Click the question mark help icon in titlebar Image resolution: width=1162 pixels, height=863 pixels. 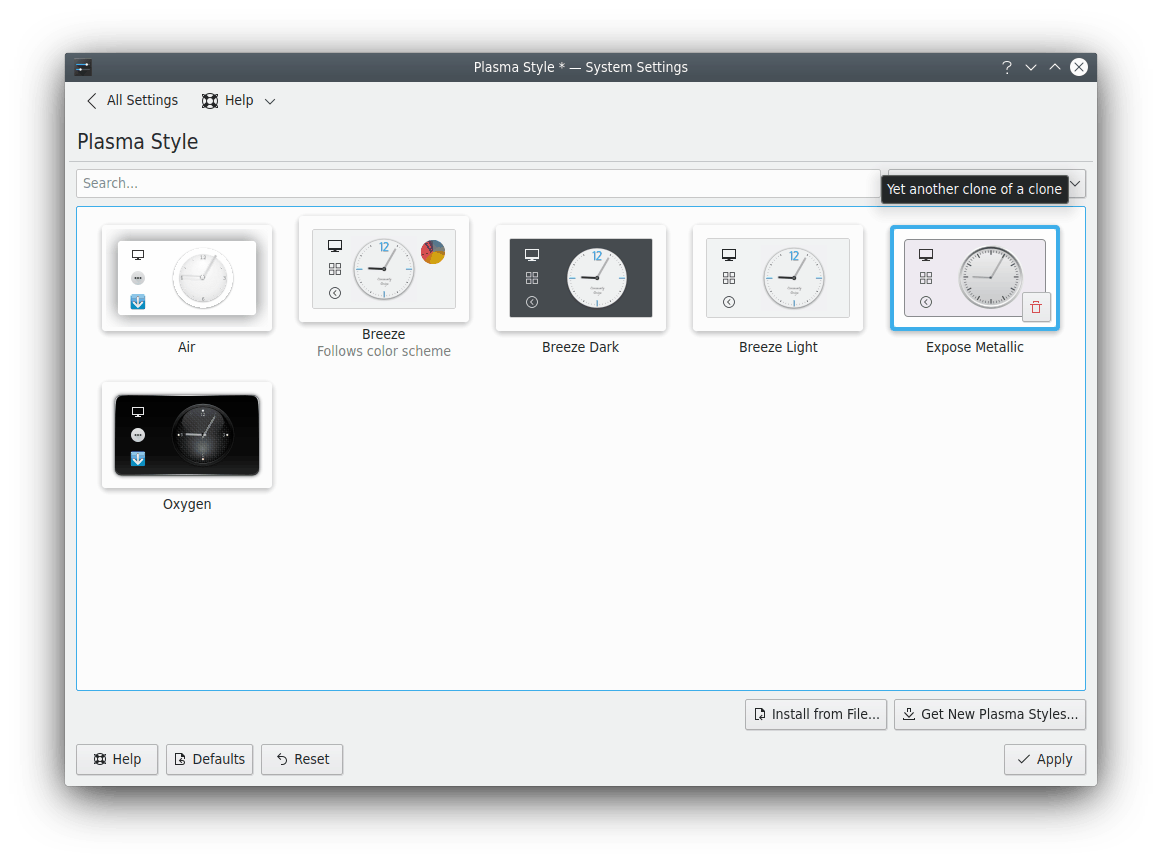click(x=1006, y=67)
